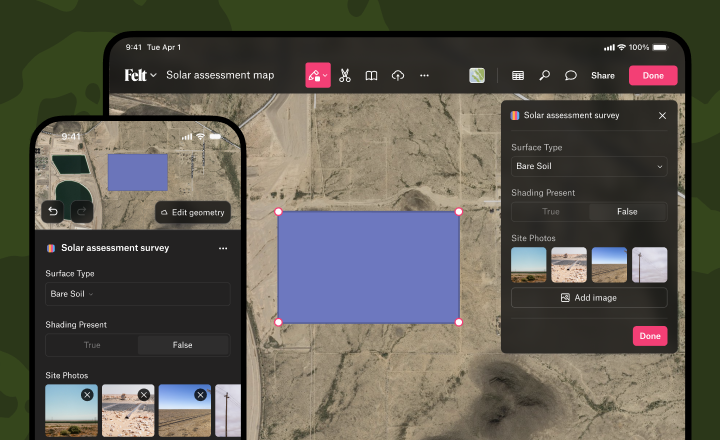Tap Edit geometry on the phone
Screen dimensions: 720x440
click(193, 212)
